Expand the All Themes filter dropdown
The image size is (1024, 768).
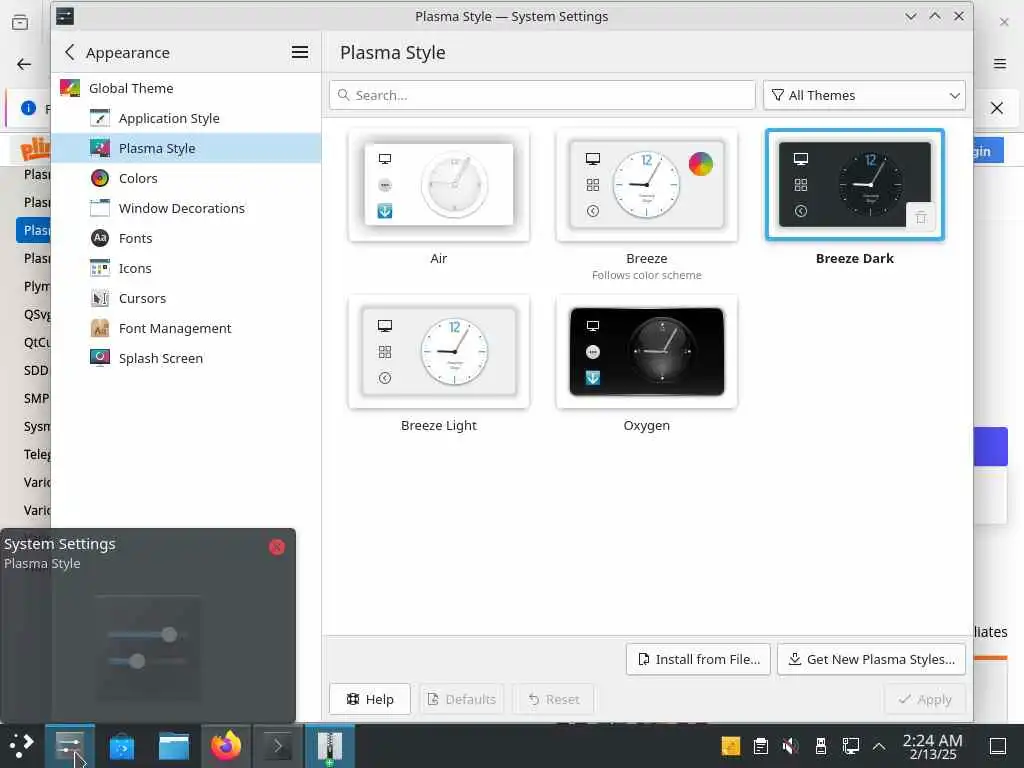[x=864, y=95]
